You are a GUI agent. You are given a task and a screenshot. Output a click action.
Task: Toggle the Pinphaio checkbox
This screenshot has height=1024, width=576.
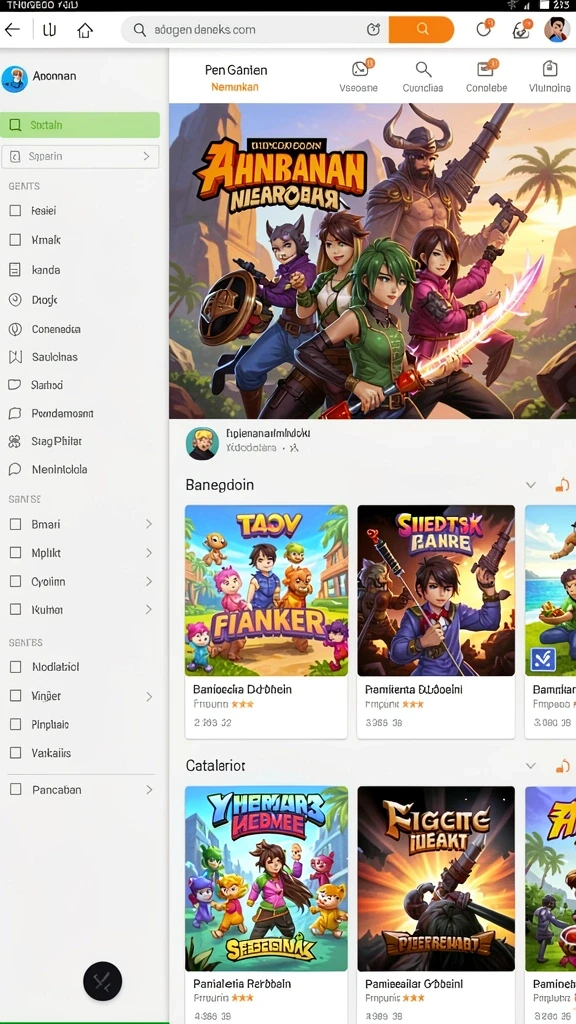pos(15,724)
